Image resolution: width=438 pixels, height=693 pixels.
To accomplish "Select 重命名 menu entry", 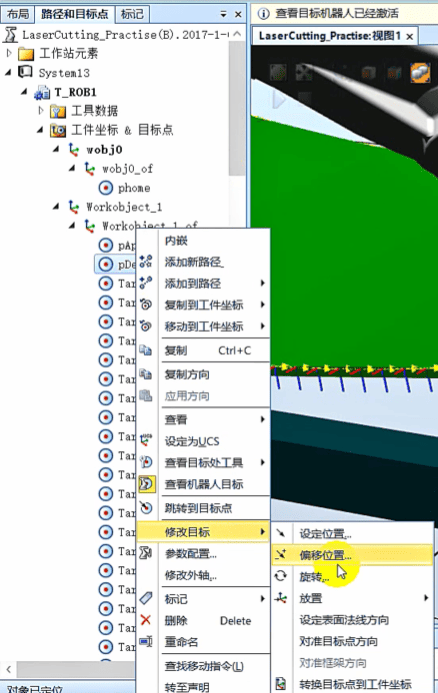I will 203,642.
